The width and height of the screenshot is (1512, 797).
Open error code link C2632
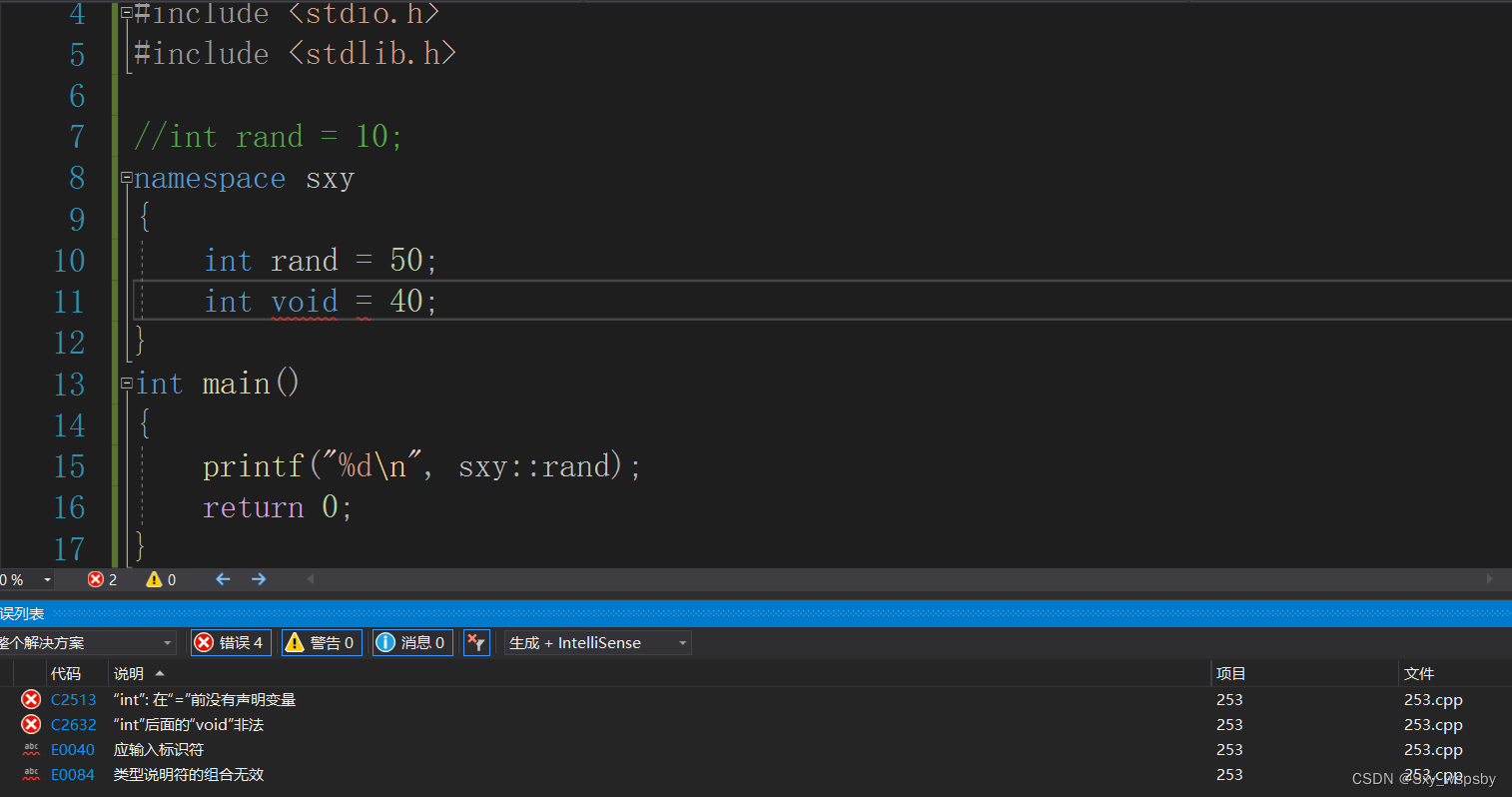point(74,725)
